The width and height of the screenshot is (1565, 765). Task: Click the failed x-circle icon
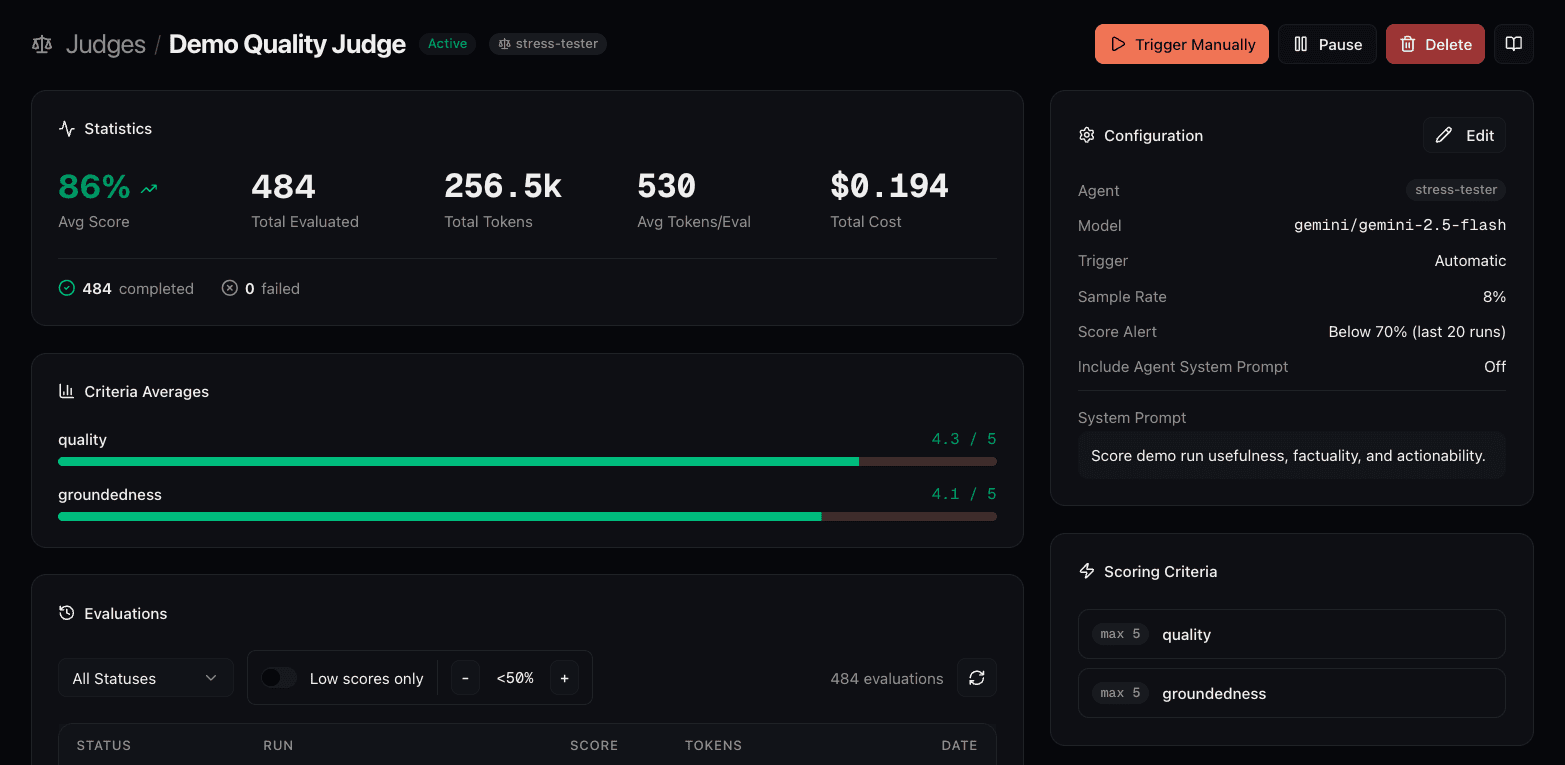229,288
